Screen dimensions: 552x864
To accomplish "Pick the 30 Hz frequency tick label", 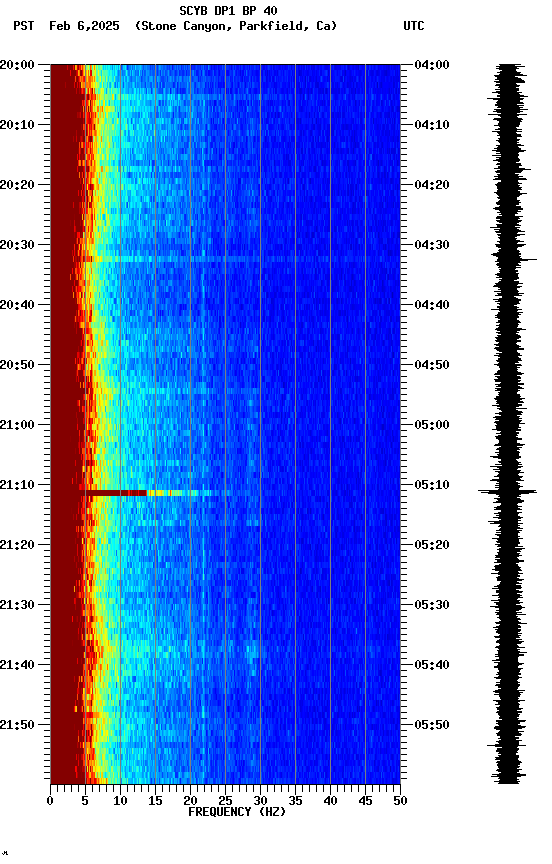I will coord(260,801).
